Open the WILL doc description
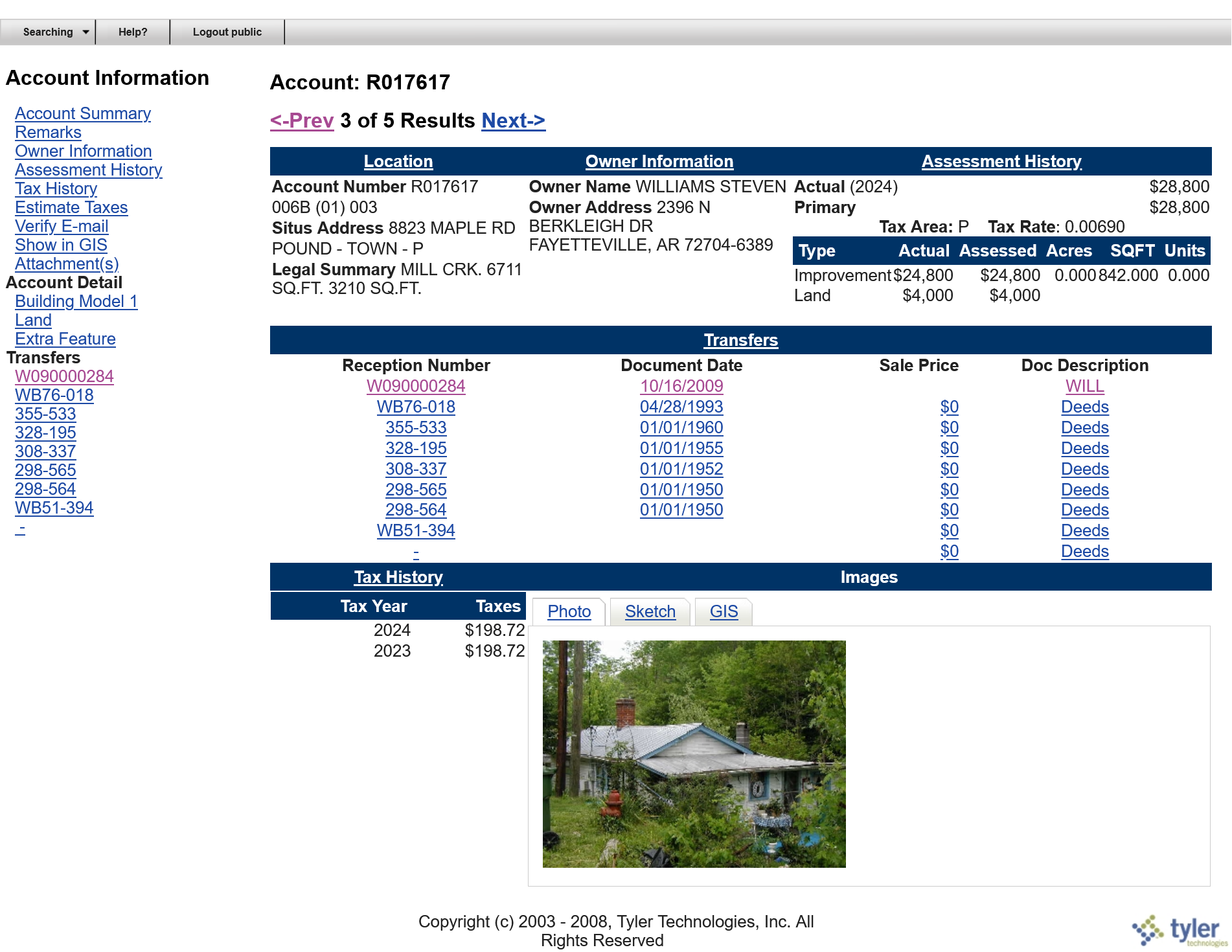 point(1085,386)
